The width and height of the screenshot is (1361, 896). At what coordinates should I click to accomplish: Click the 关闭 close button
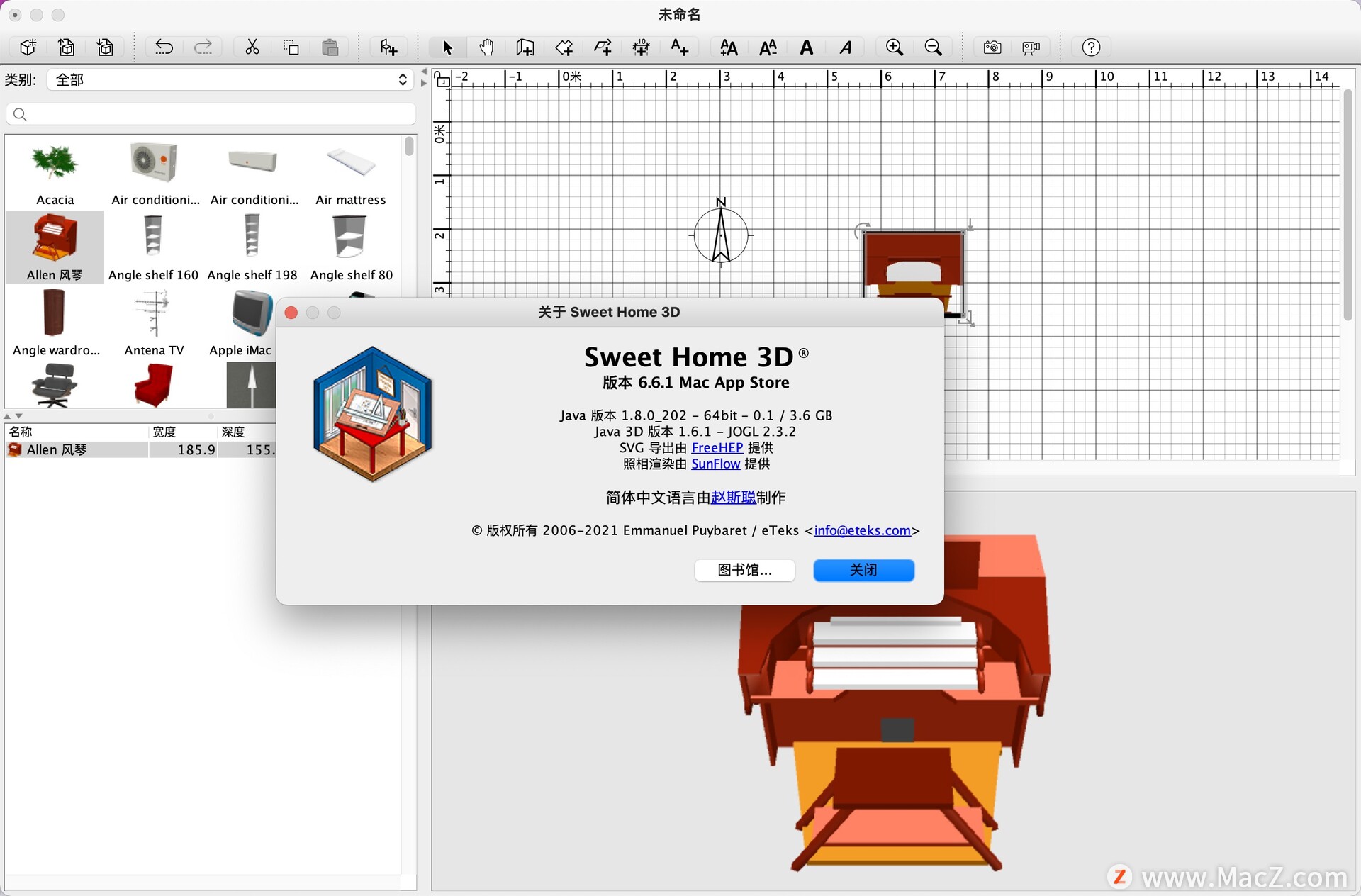coord(864,569)
